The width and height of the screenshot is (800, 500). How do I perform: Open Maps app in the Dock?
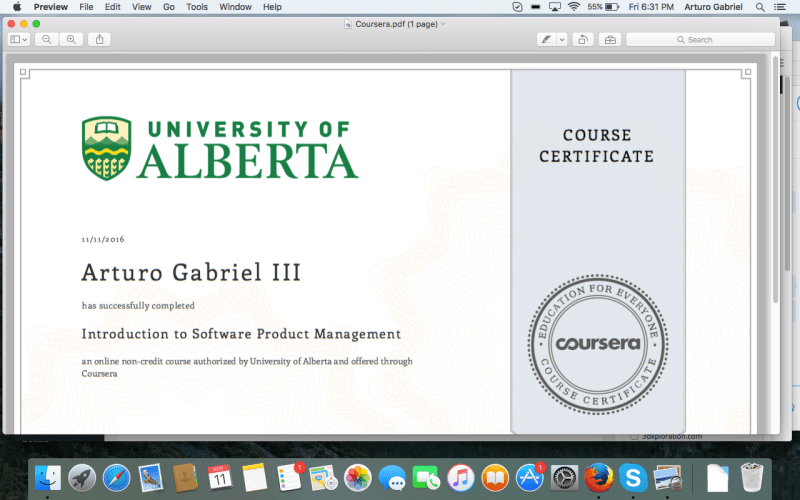point(323,478)
